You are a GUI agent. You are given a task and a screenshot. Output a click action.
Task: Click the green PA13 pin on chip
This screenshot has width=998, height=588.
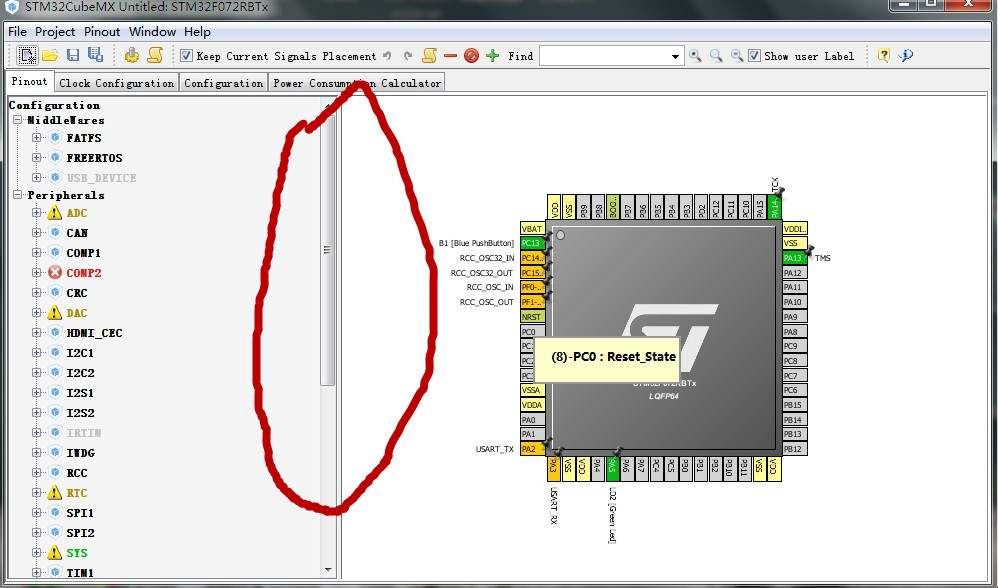pyautogui.click(x=794, y=258)
